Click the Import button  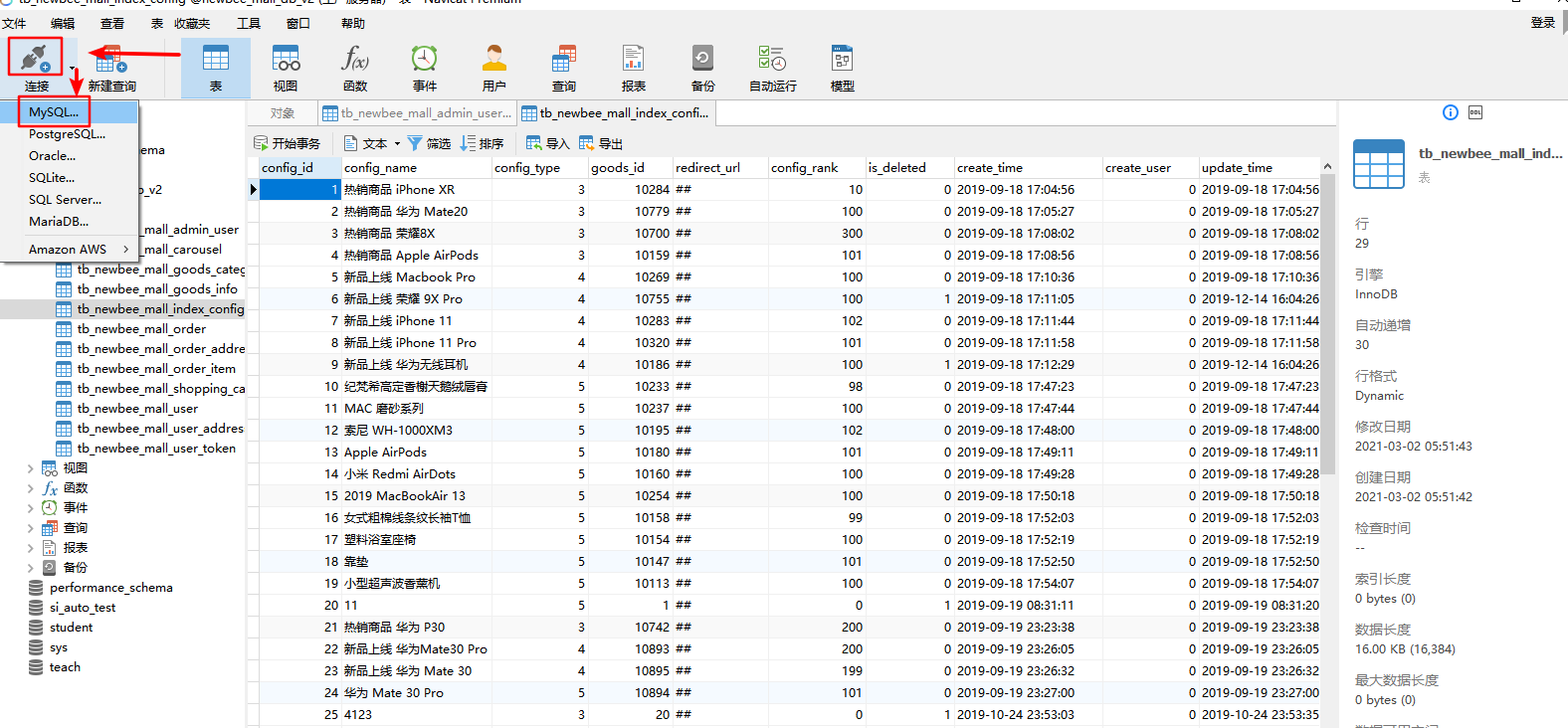coord(547,143)
